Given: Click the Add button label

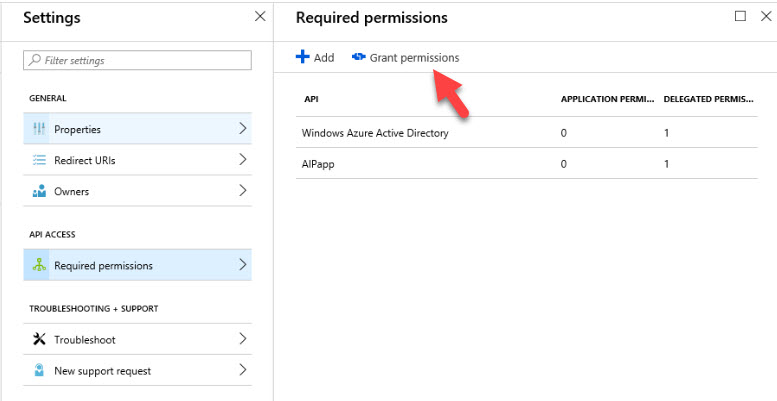Looking at the screenshot, I should pos(324,57).
